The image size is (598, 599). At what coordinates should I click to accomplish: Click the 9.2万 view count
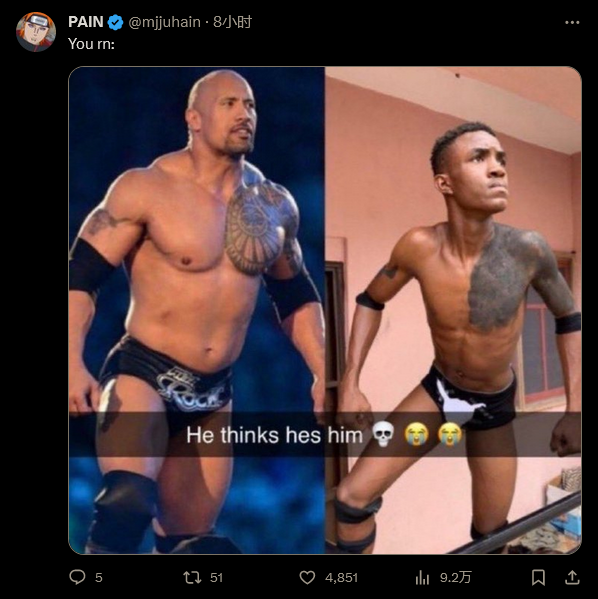point(455,577)
